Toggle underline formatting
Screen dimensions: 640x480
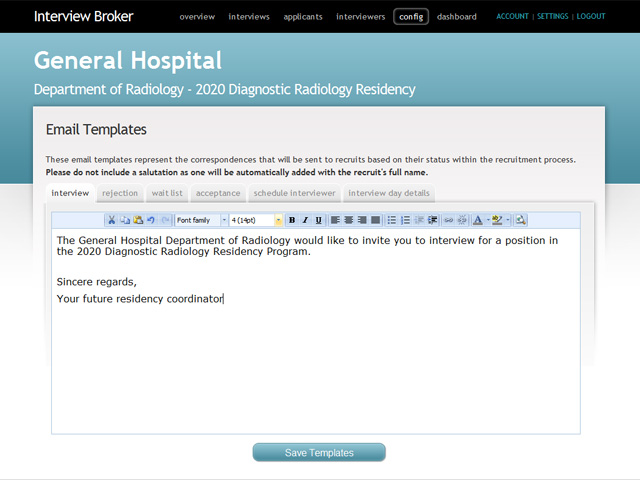coord(318,220)
